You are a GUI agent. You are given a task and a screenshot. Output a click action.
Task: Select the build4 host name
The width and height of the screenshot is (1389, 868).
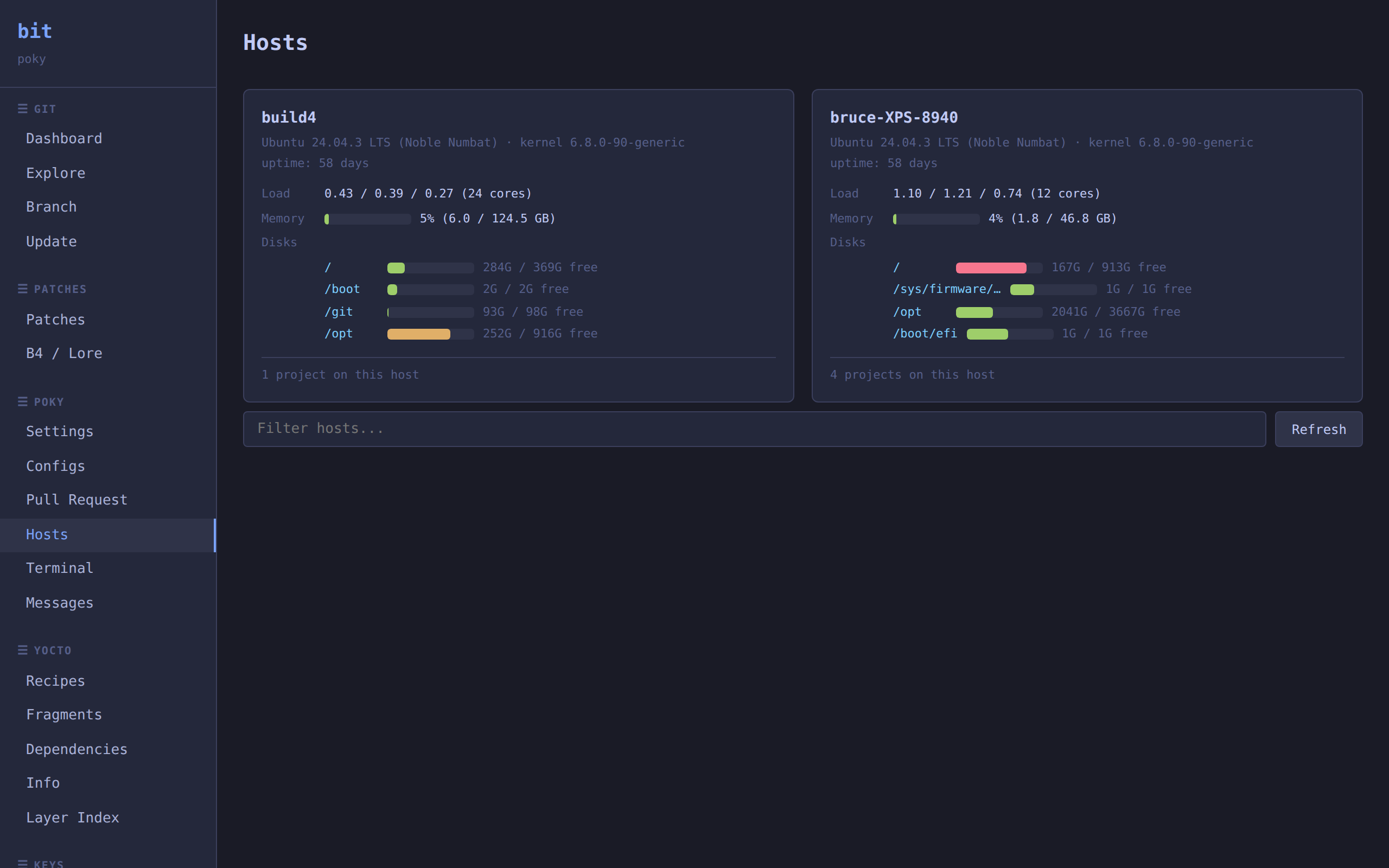click(289, 118)
